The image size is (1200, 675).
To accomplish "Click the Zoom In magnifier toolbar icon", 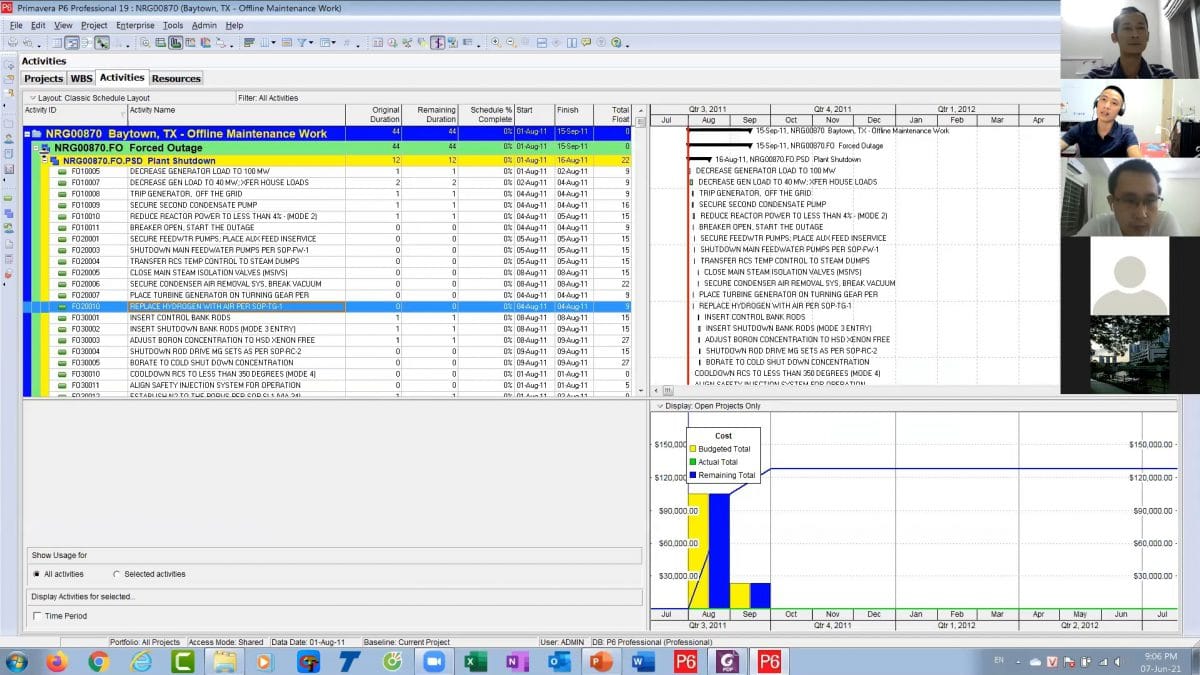I will pos(496,43).
